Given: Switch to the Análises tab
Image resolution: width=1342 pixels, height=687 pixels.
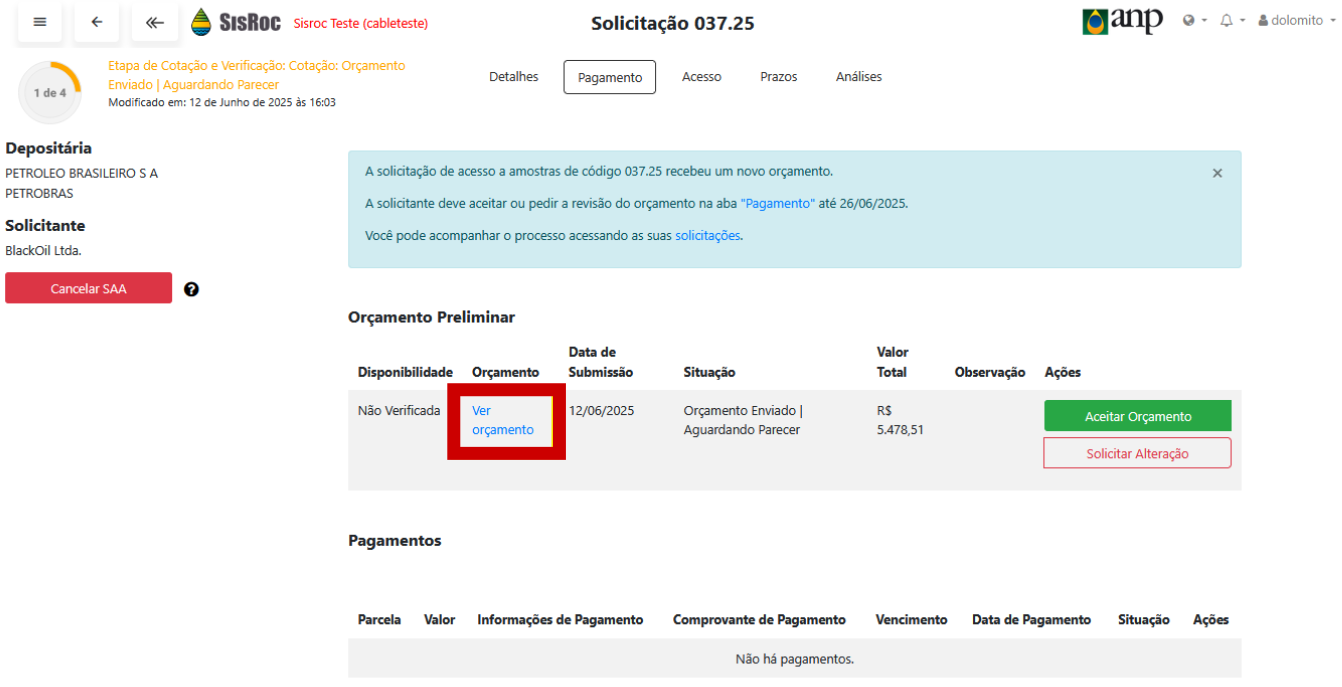Looking at the screenshot, I should click(858, 77).
